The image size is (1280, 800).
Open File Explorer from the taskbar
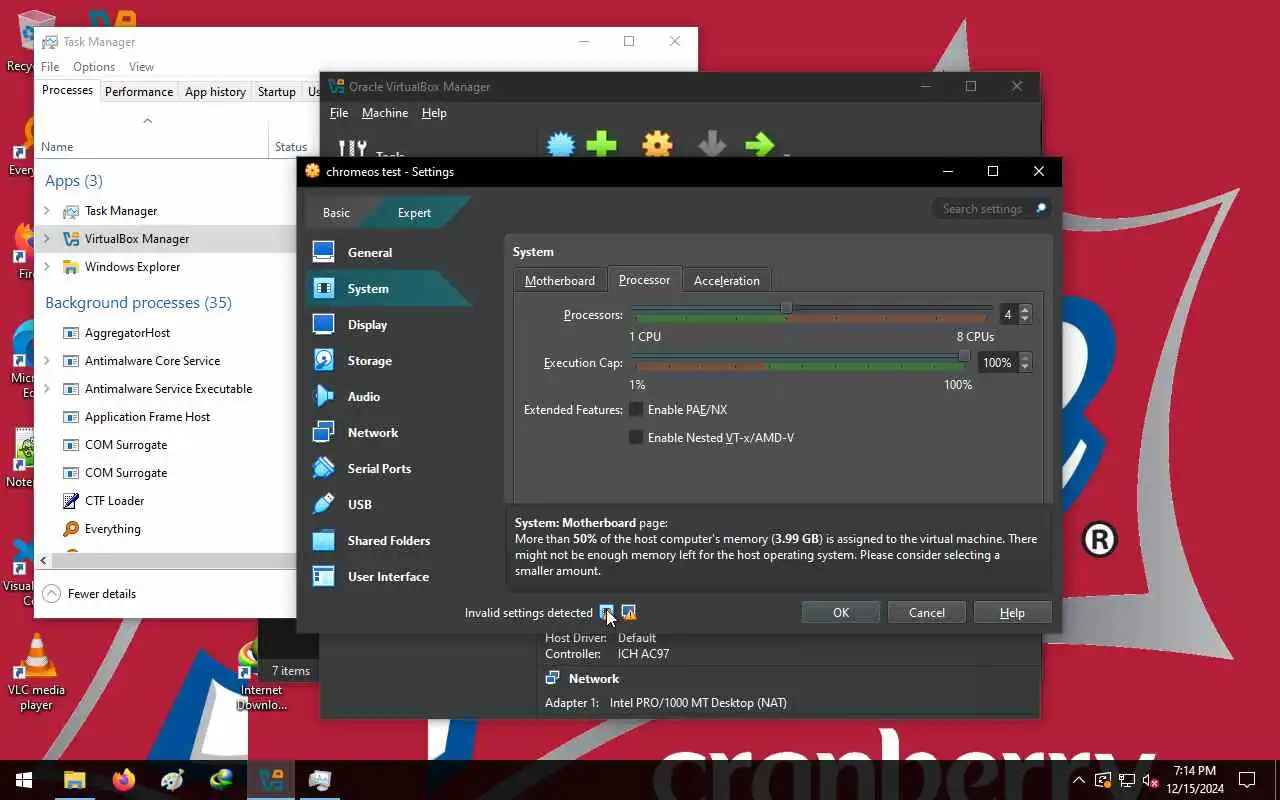tap(74, 780)
